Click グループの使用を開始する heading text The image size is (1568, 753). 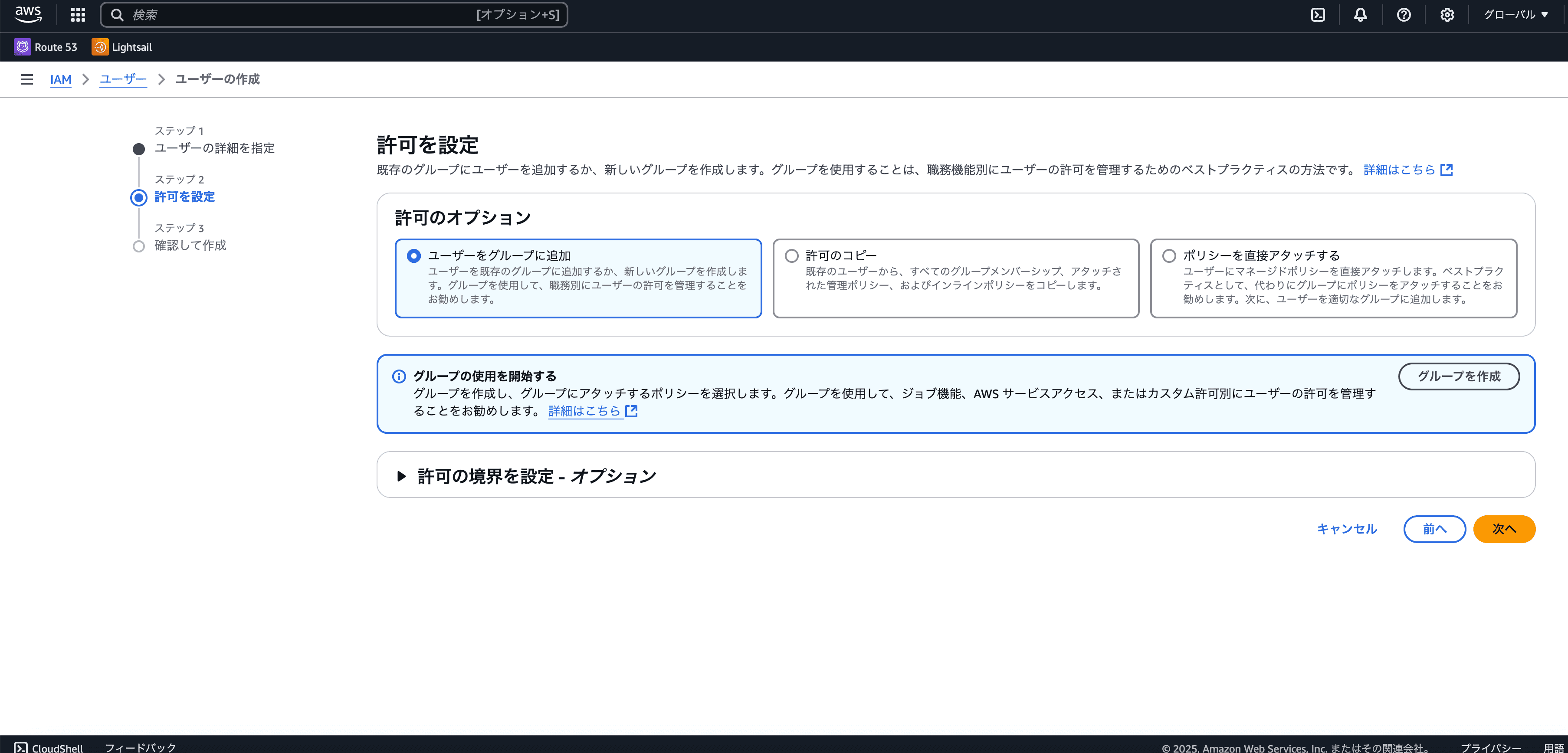[x=485, y=376]
